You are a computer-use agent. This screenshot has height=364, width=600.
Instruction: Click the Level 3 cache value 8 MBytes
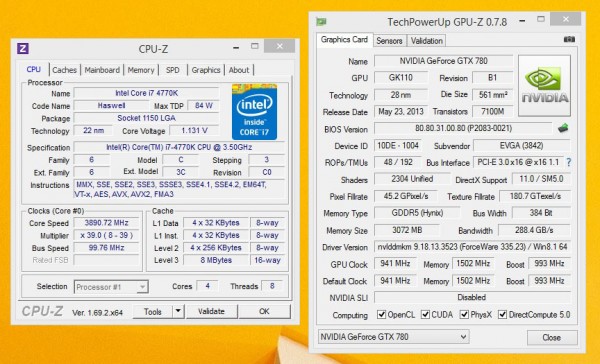click(x=216, y=260)
